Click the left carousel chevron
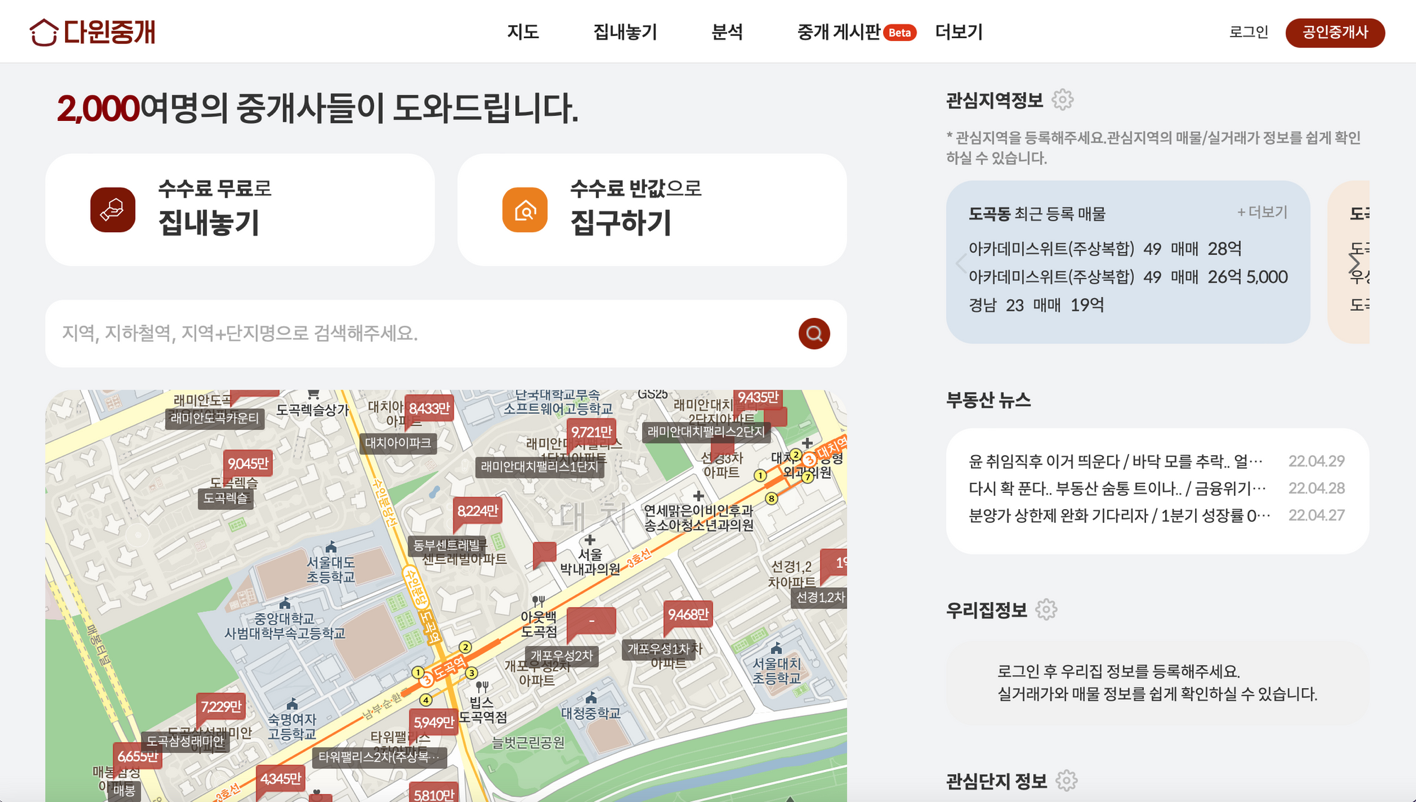The width and height of the screenshot is (1418, 802). tap(961, 262)
